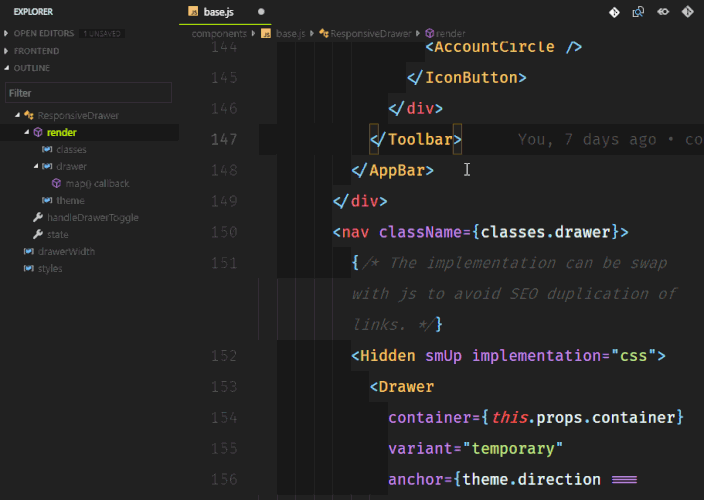Click components breadcrumb segment

coord(219,34)
